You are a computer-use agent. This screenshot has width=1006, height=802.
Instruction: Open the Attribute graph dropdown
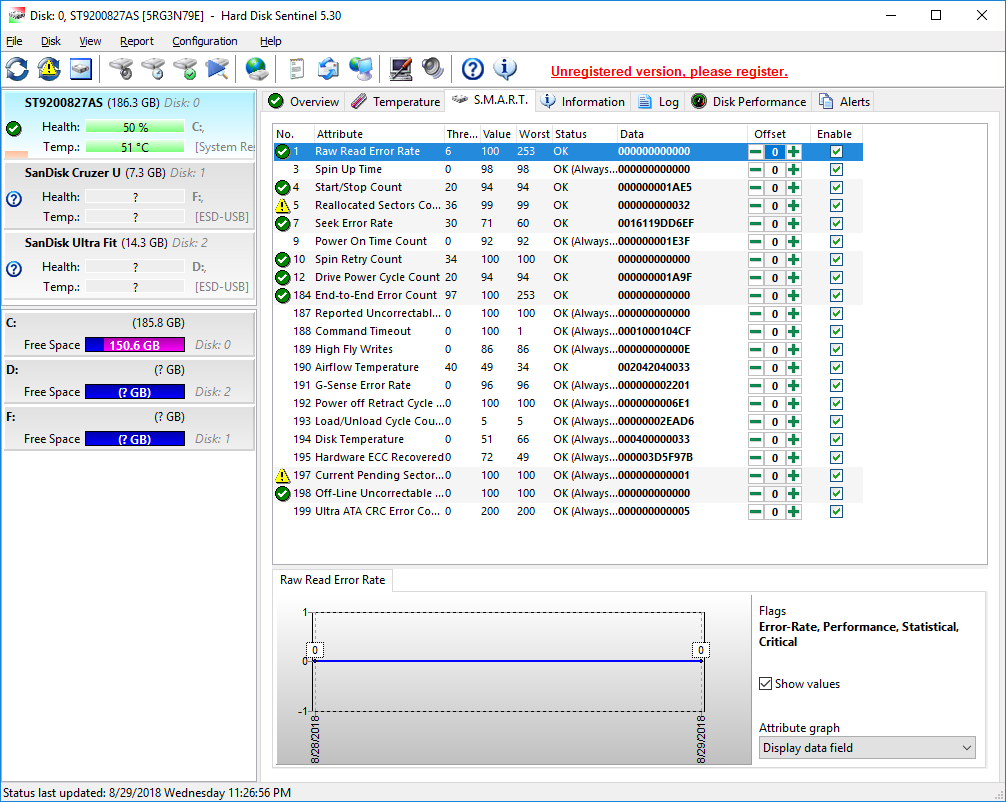tap(866, 748)
